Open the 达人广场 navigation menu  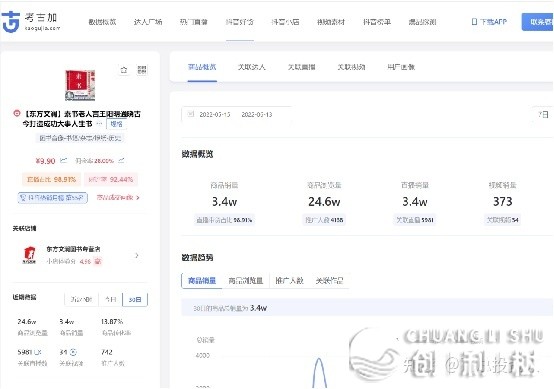pos(148,22)
